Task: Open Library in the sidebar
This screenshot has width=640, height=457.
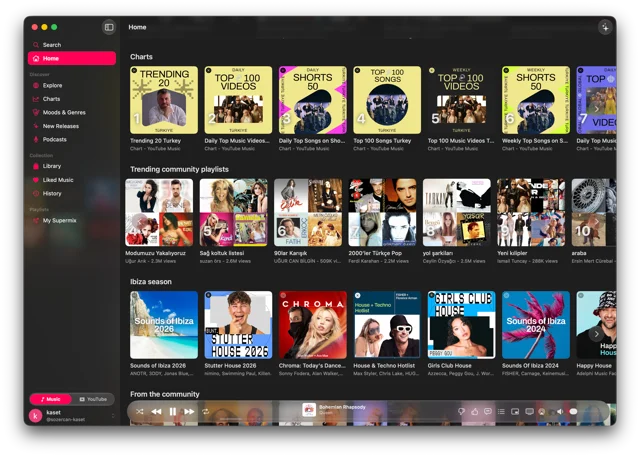Action: tap(72, 166)
